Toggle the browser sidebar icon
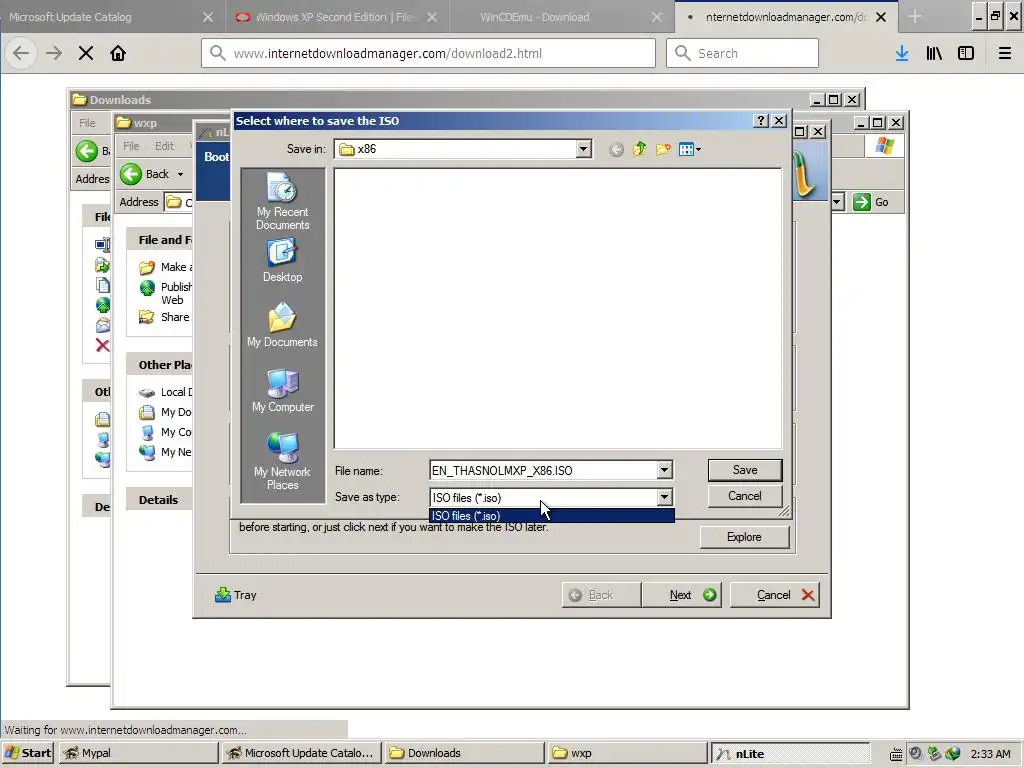 pyautogui.click(x=966, y=53)
